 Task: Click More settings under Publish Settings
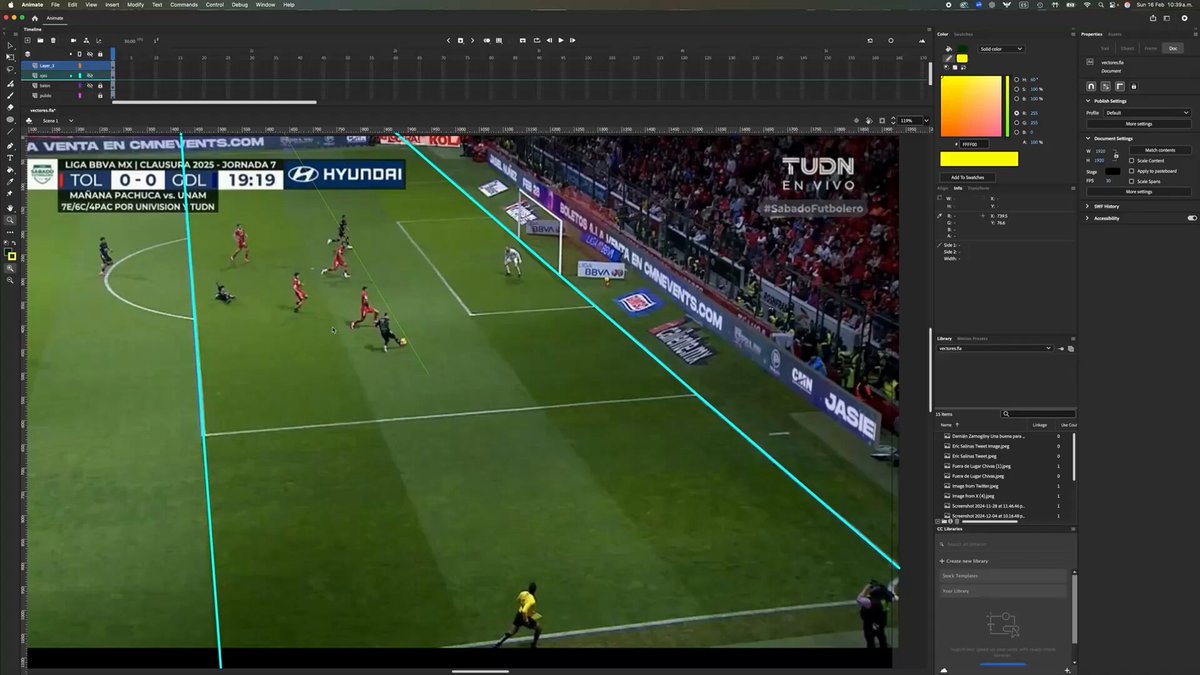(1139, 124)
